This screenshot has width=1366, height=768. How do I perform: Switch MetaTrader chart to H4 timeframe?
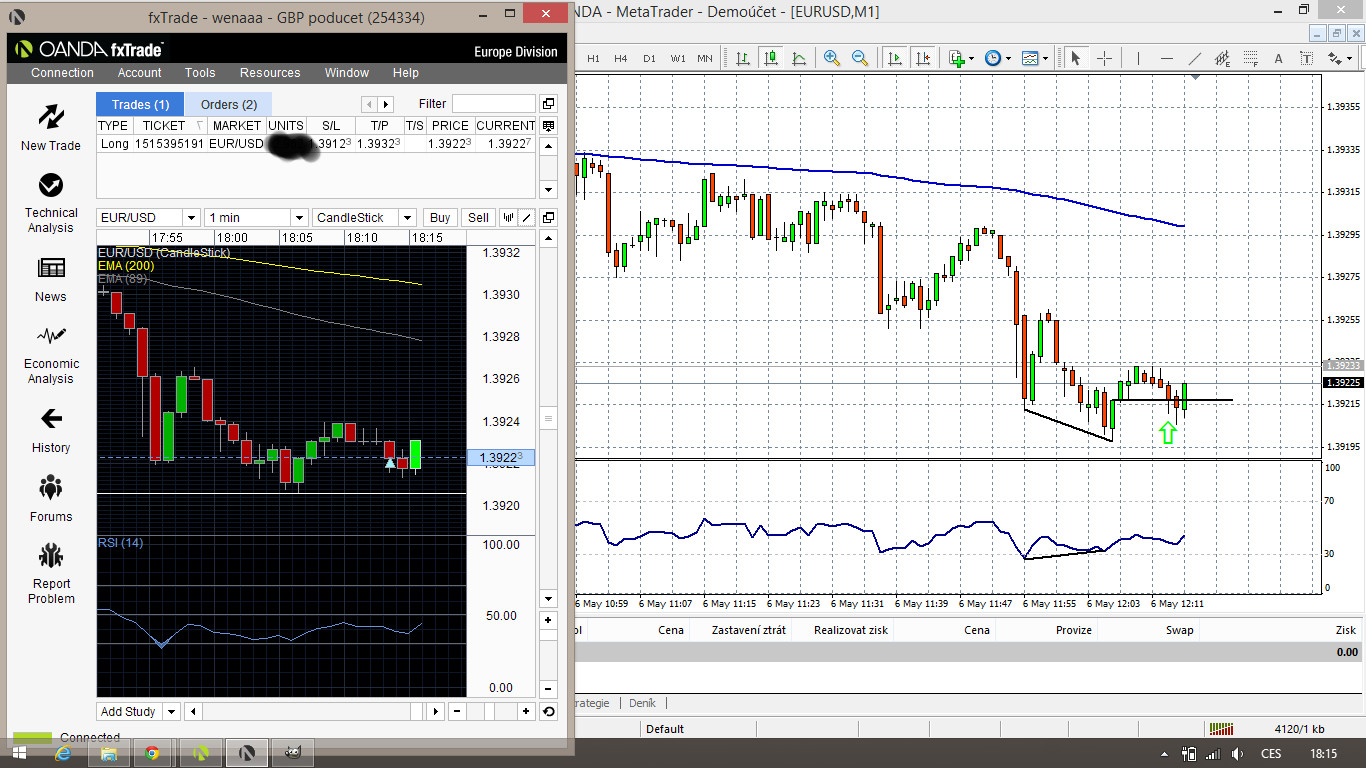click(621, 58)
